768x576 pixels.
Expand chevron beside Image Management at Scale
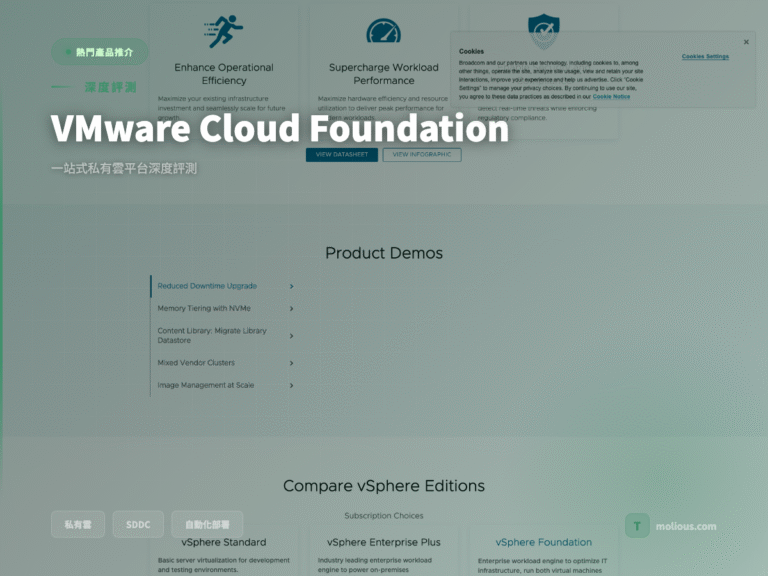pos(291,385)
